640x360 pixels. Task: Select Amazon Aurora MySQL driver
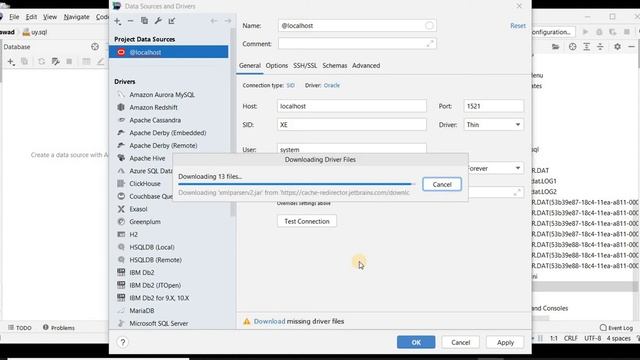(x=162, y=94)
